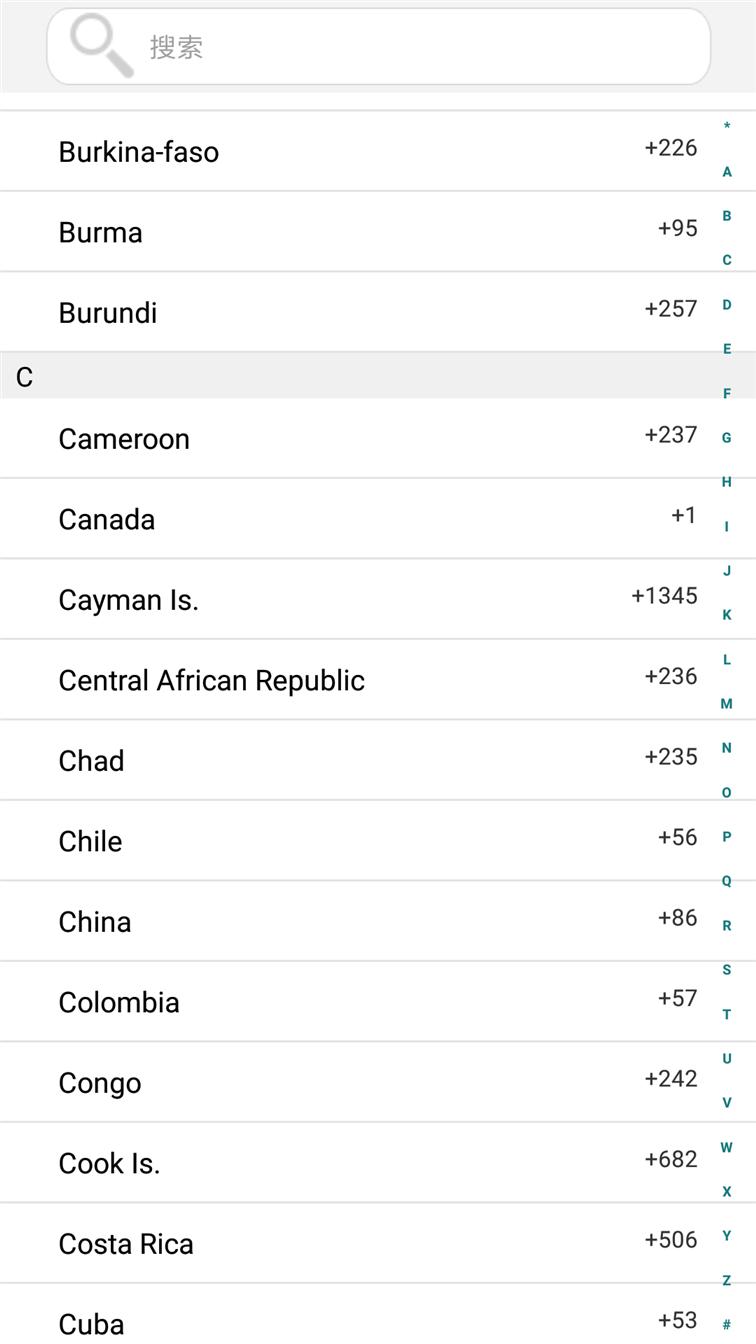Viewport: 756px width, 1344px height.
Task: Jump to letter M in index
Action: pos(727,704)
